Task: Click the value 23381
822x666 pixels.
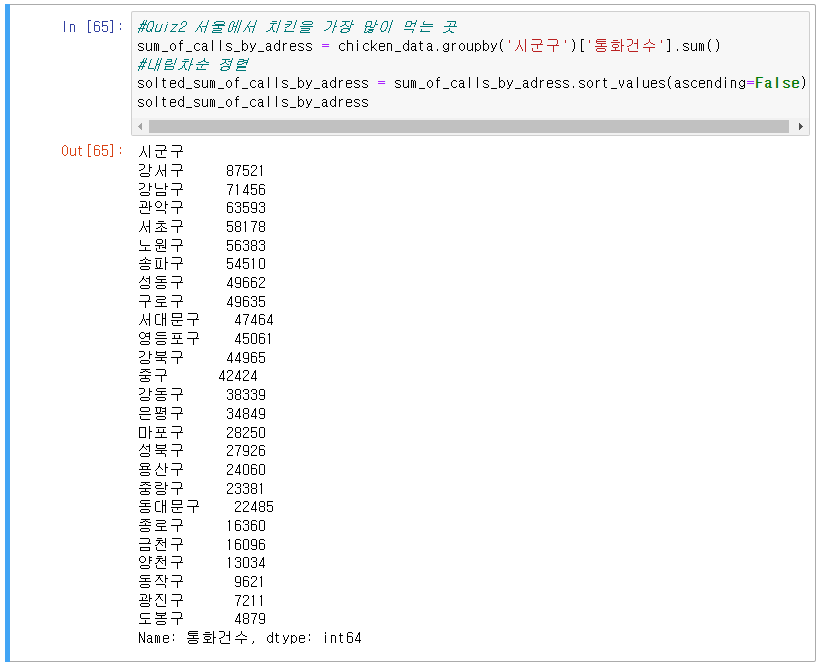Action: pyautogui.click(x=245, y=489)
